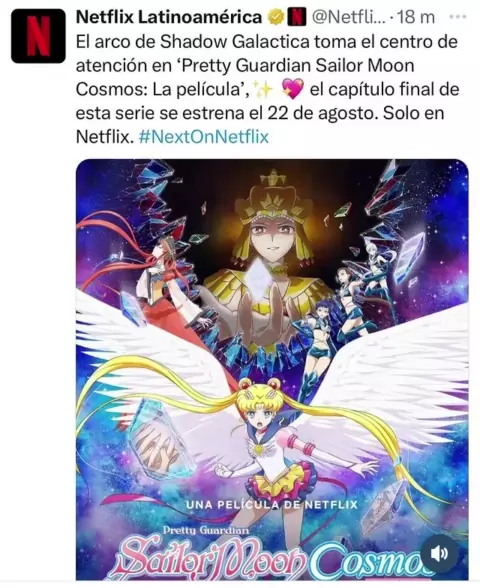480x588 pixels.
Task: Unmute the video with the speaker icon
Action: pos(439,553)
